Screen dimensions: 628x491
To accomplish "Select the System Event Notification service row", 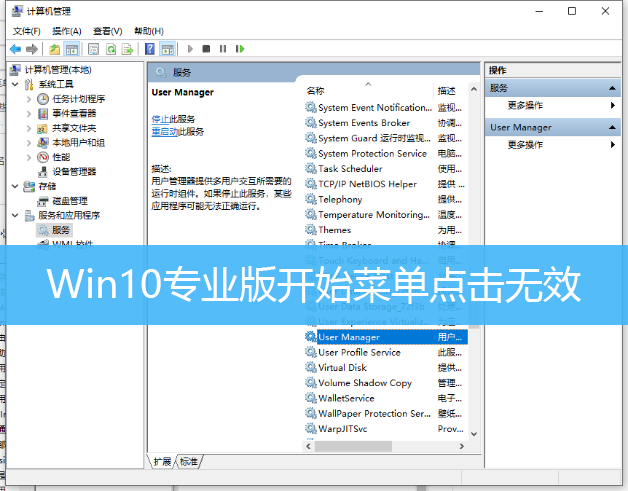I will coord(386,107).
